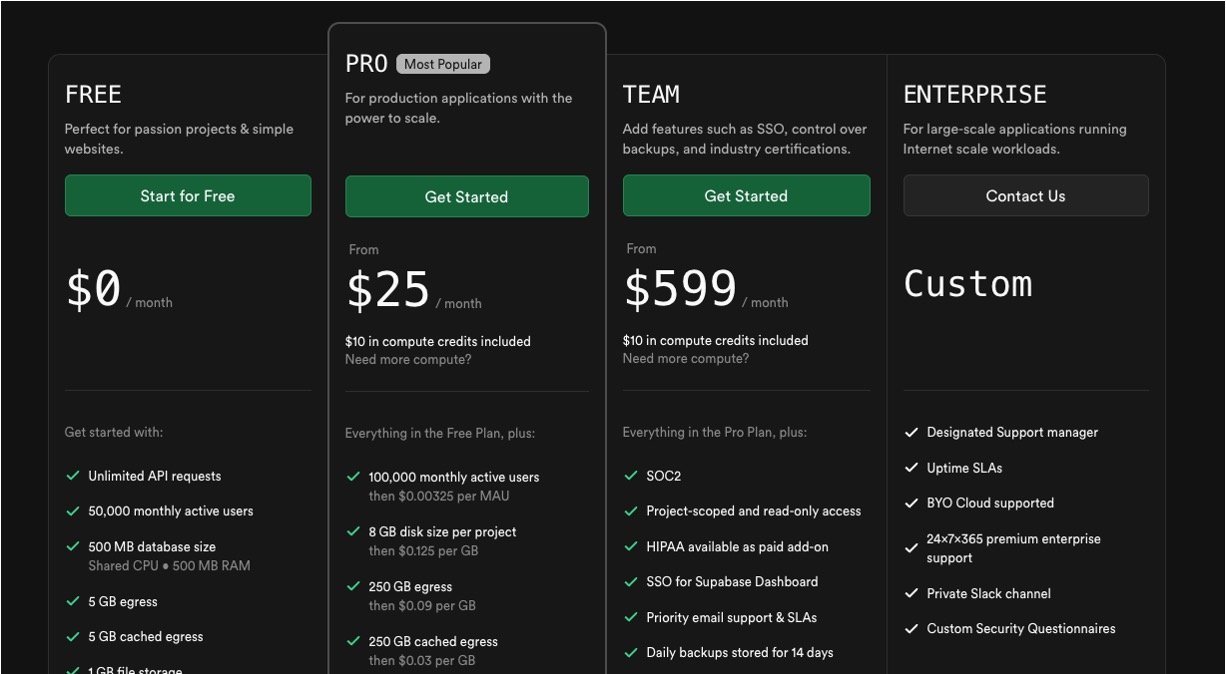Click the Enterprise Contact Us button
Image resolution: width=1226 pixels, height=674 pixels.
[1025, 196]
